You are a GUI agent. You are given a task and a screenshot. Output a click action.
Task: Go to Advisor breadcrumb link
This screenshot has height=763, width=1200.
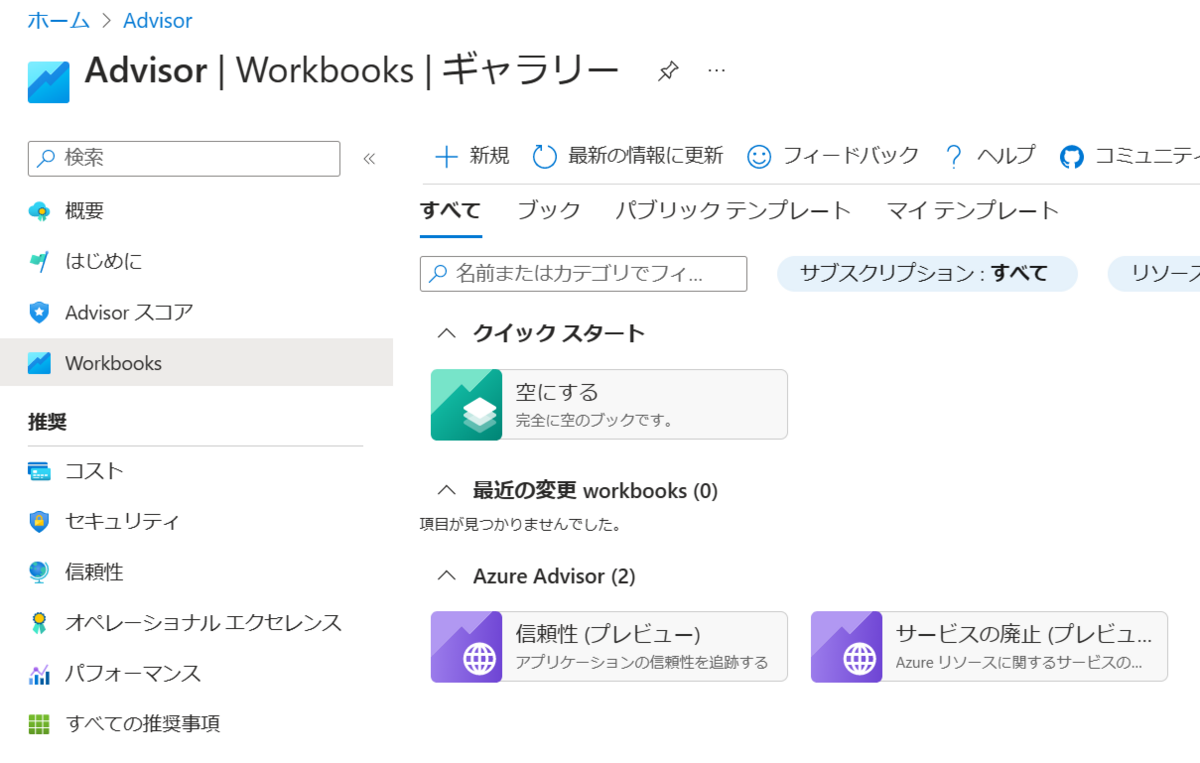pos(158,20)
